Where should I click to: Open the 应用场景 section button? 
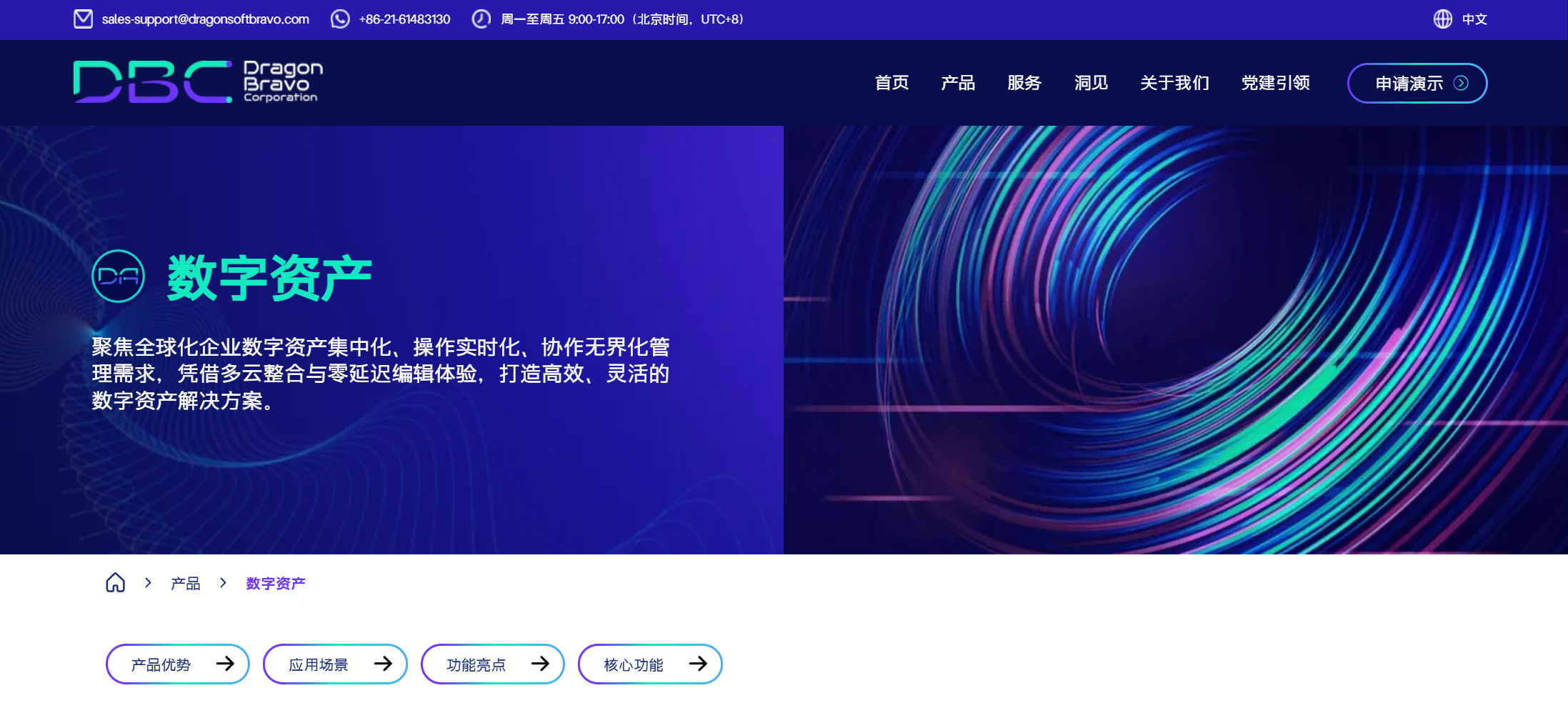[335, 664]
